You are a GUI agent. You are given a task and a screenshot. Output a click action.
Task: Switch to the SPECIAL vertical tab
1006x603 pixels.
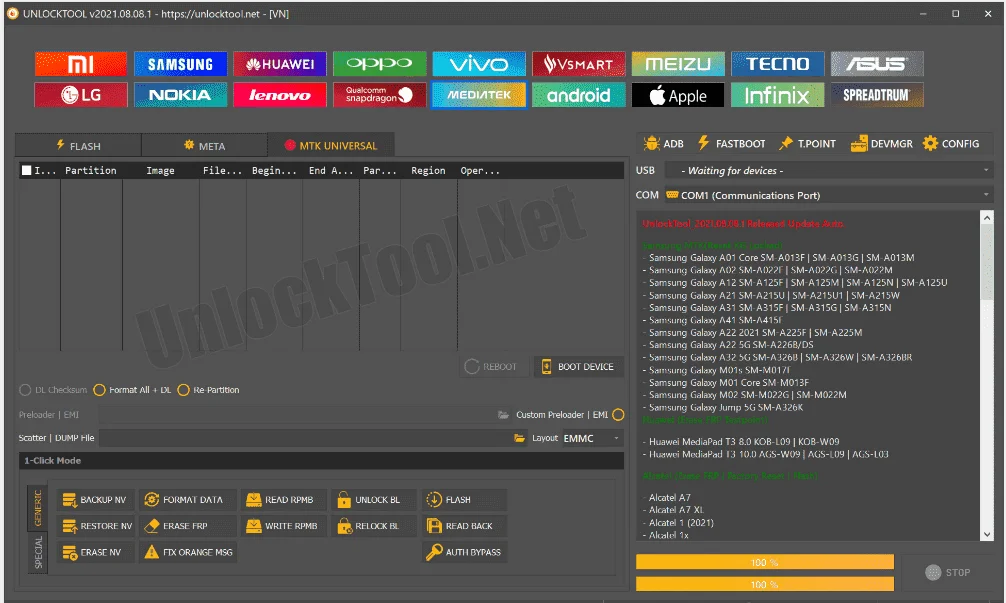click(x=38, y=552)
